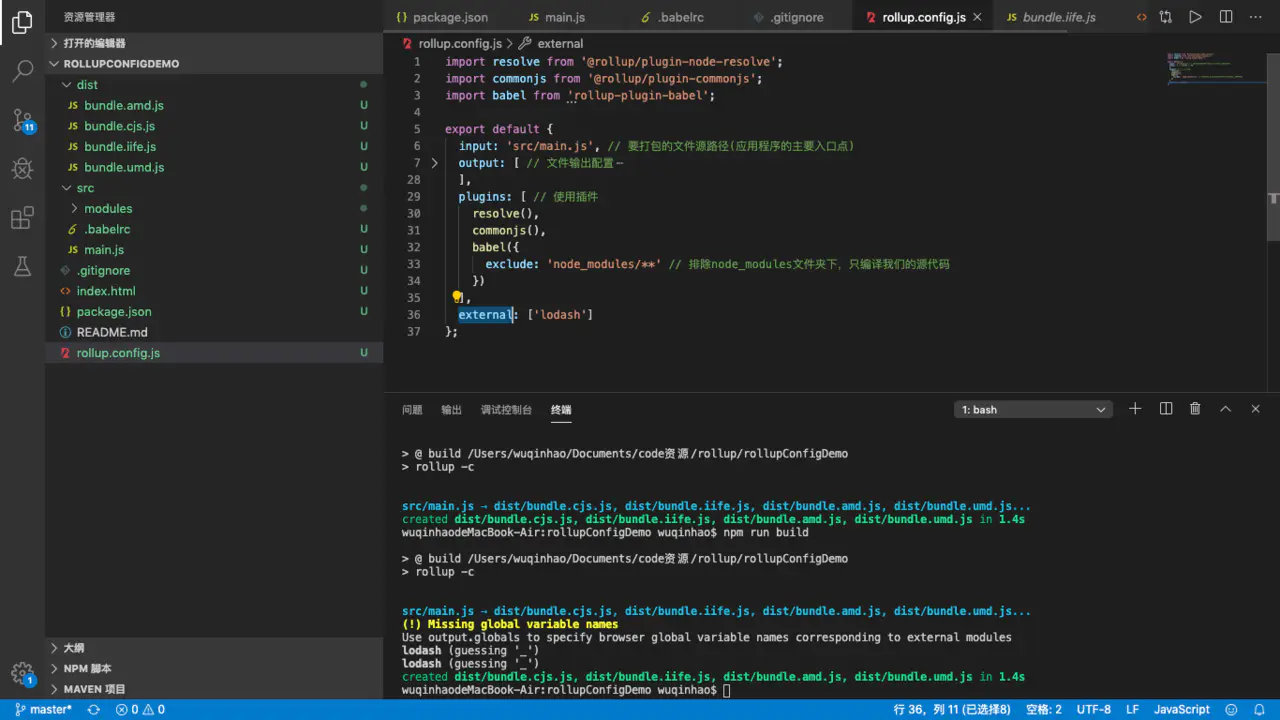Open package.json in the file explorer
The image size is (1280, 720).
(x=114, y=312)
